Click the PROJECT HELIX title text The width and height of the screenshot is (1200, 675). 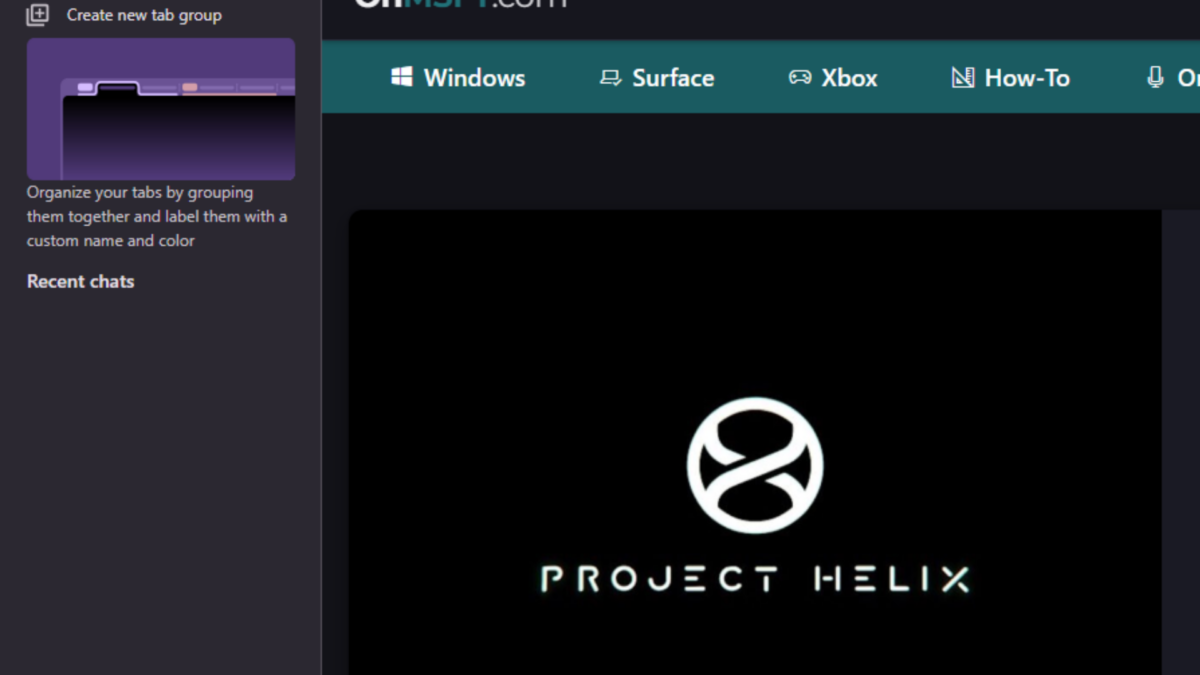(x=755, y=579)
